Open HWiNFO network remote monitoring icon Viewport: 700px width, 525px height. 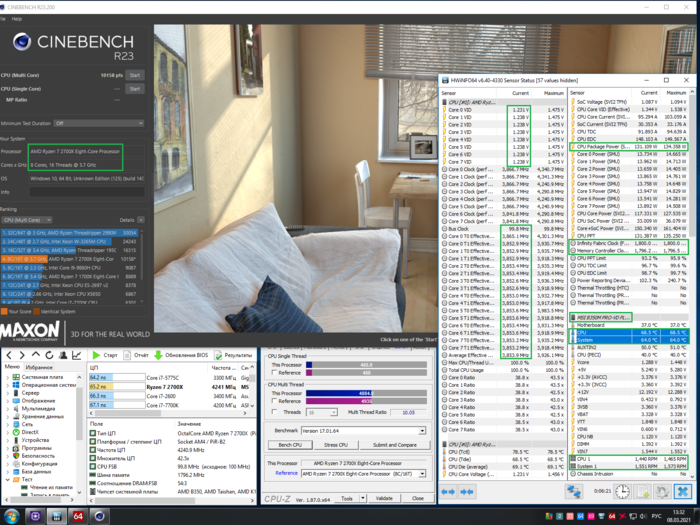pyautogui.click(x=574, y=492)
